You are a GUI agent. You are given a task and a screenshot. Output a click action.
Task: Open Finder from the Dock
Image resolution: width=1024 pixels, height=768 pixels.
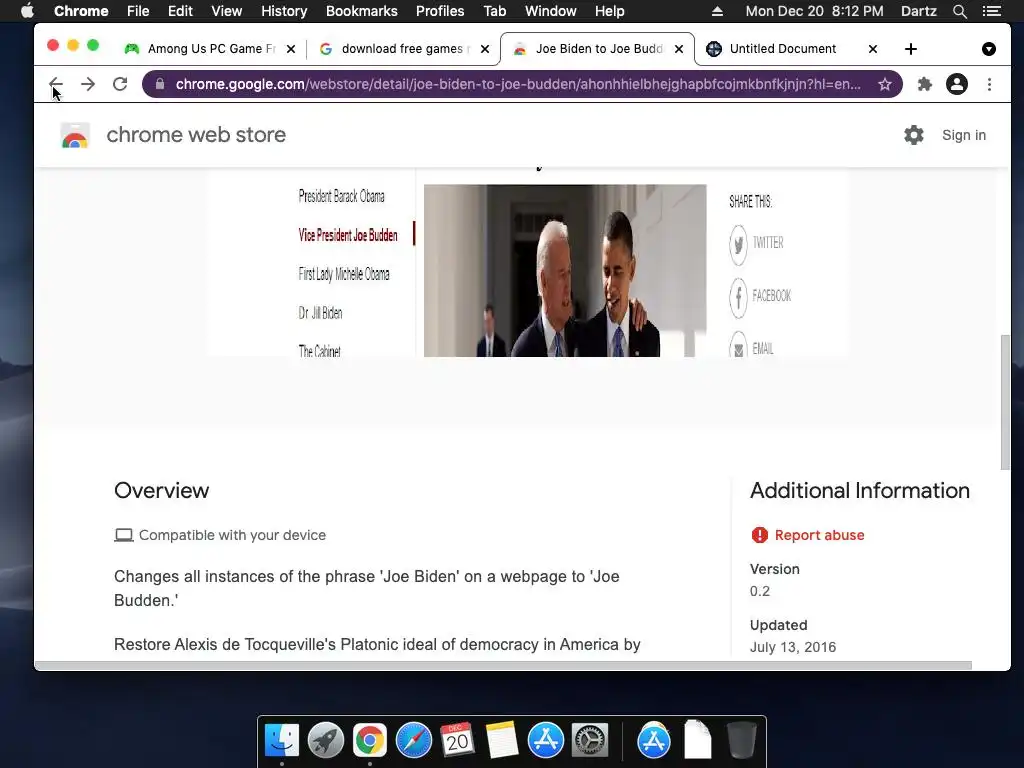pyautogui.click(x=281, y=741)
